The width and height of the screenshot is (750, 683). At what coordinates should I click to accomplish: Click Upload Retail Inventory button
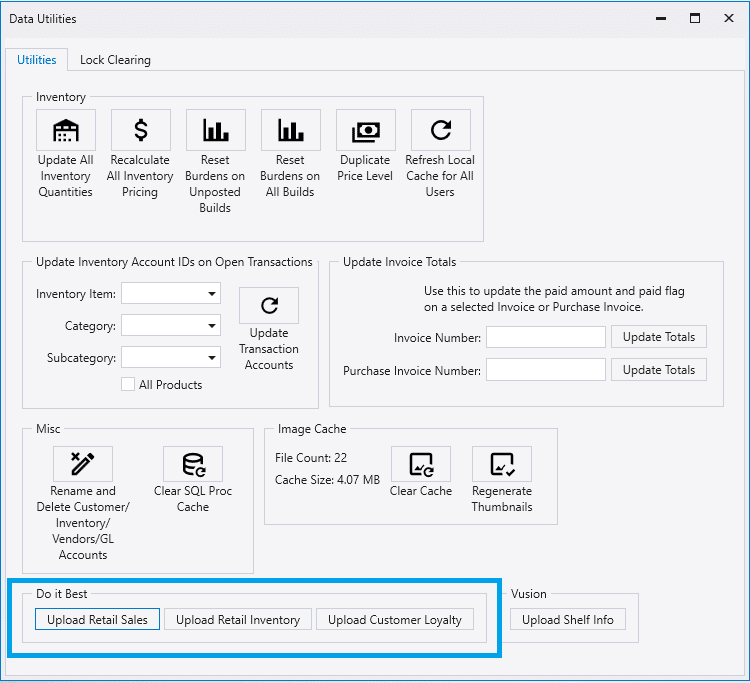pyautogui.click(x=238, y=619)
